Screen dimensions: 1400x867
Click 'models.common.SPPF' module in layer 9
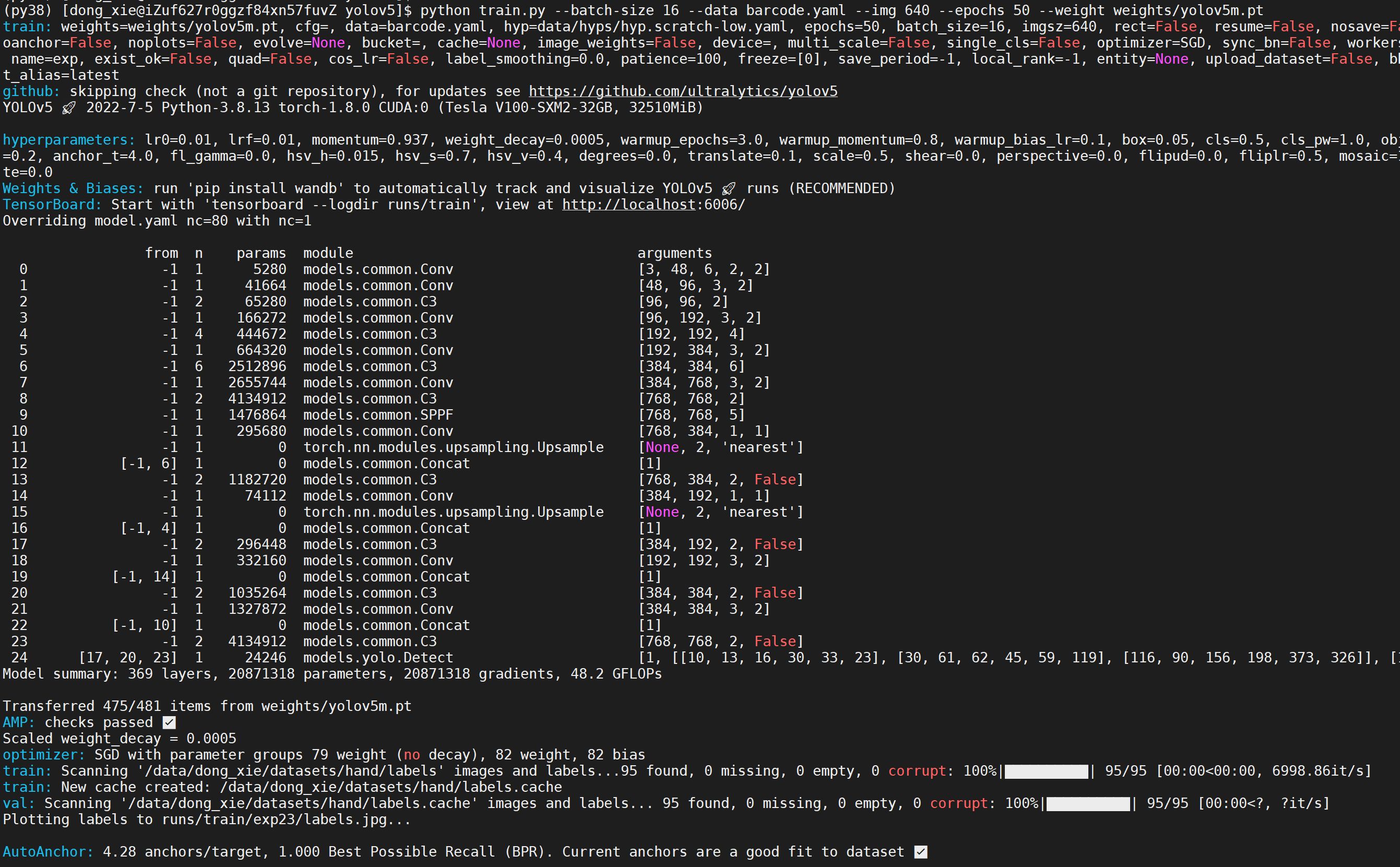pyautogui.click(x=378, y=415)
